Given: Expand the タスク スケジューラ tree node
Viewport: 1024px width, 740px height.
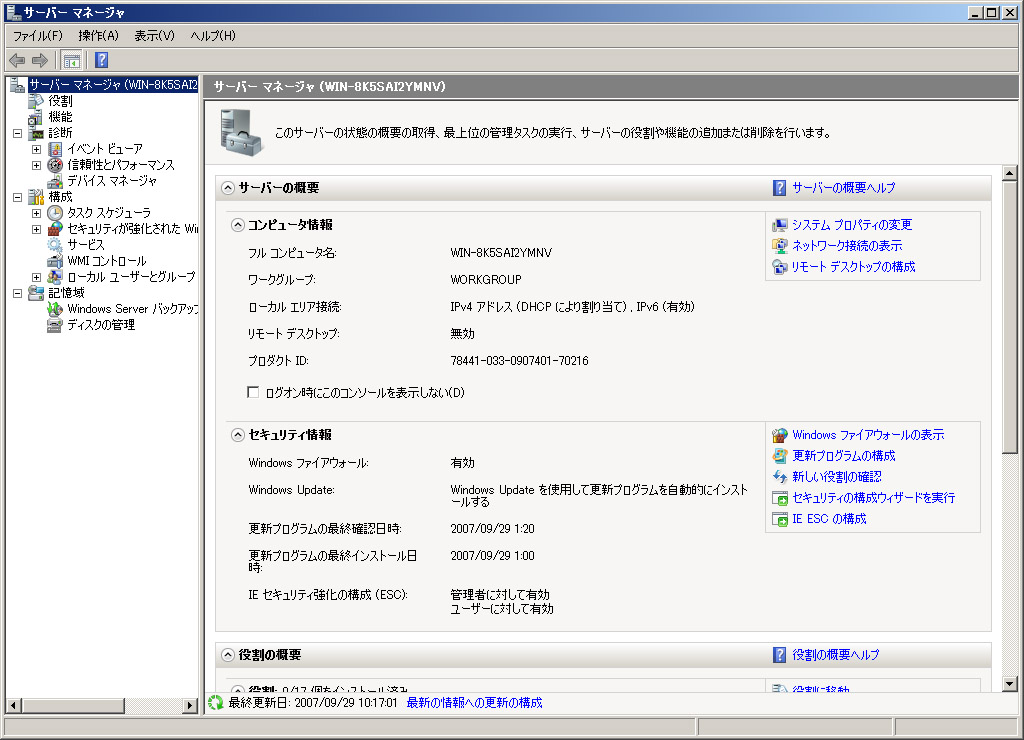Looking at the screenshot, I should click(37, 213).
